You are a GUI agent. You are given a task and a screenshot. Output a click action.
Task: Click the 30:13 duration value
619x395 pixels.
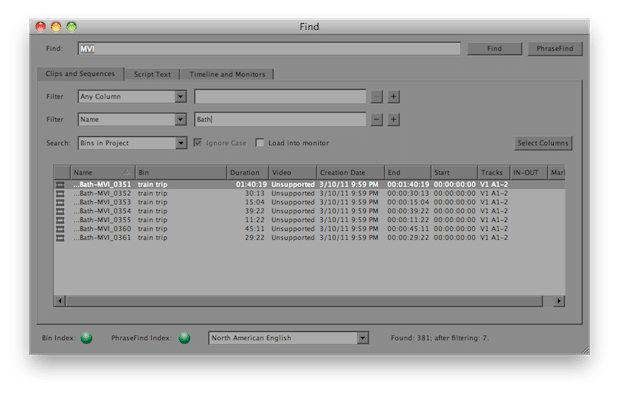(x=255, y=193)
